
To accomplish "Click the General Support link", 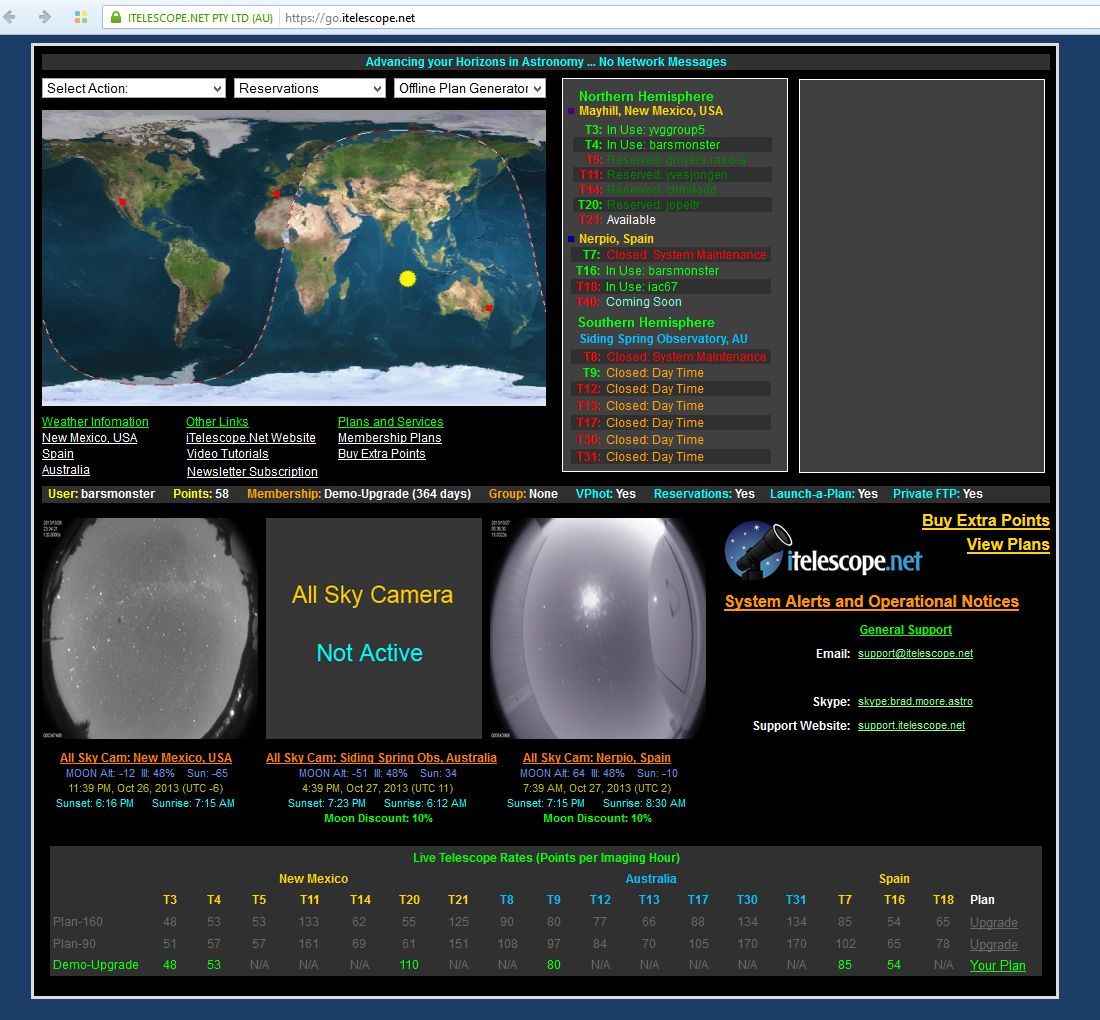I will click(906, 630).
